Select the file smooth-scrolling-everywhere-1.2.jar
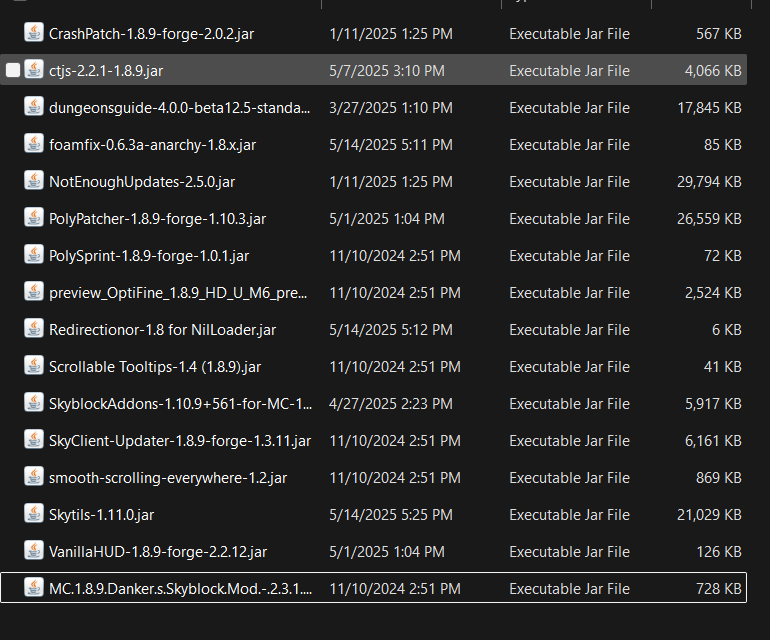 [168, 478]
